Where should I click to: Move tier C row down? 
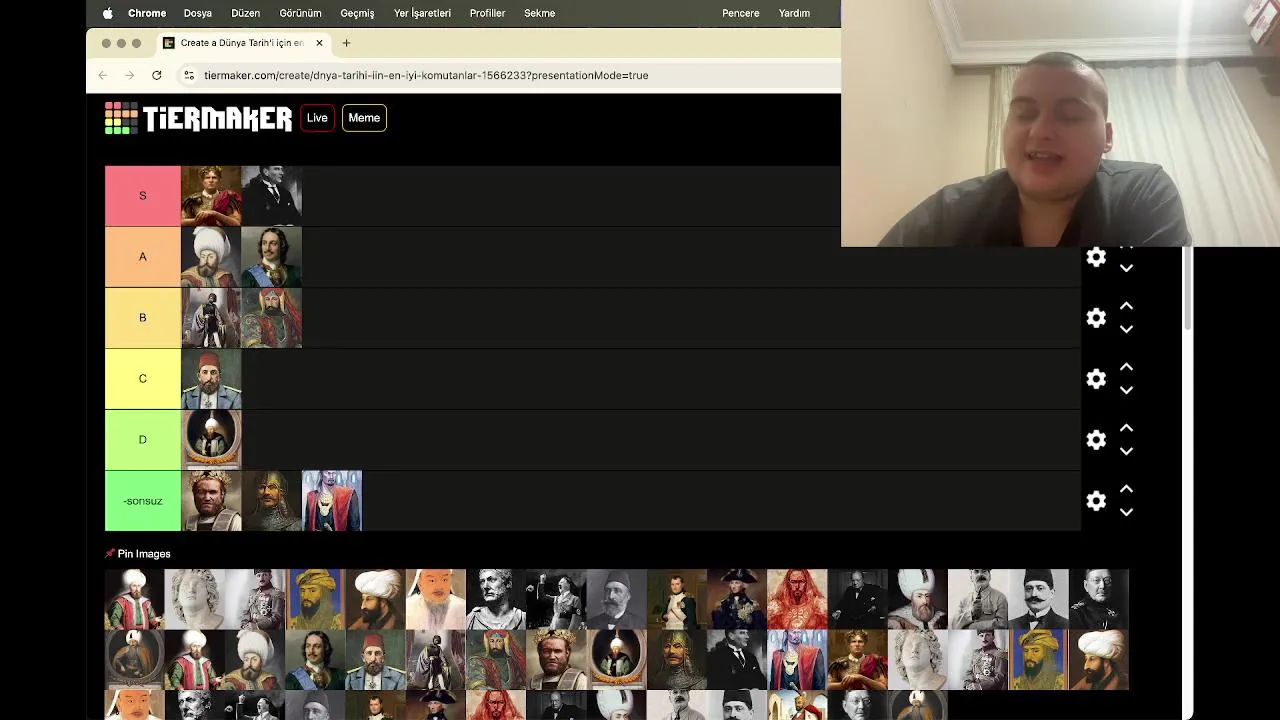[x=1126, y=390]
